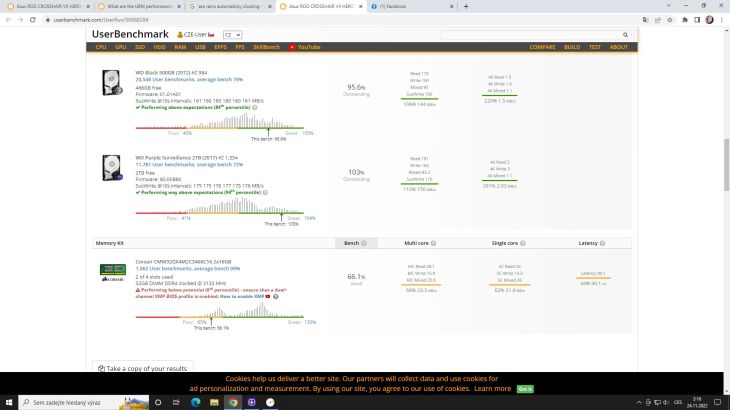
Task: Click info icon after XMP warning
Action: tap(276, 296)
